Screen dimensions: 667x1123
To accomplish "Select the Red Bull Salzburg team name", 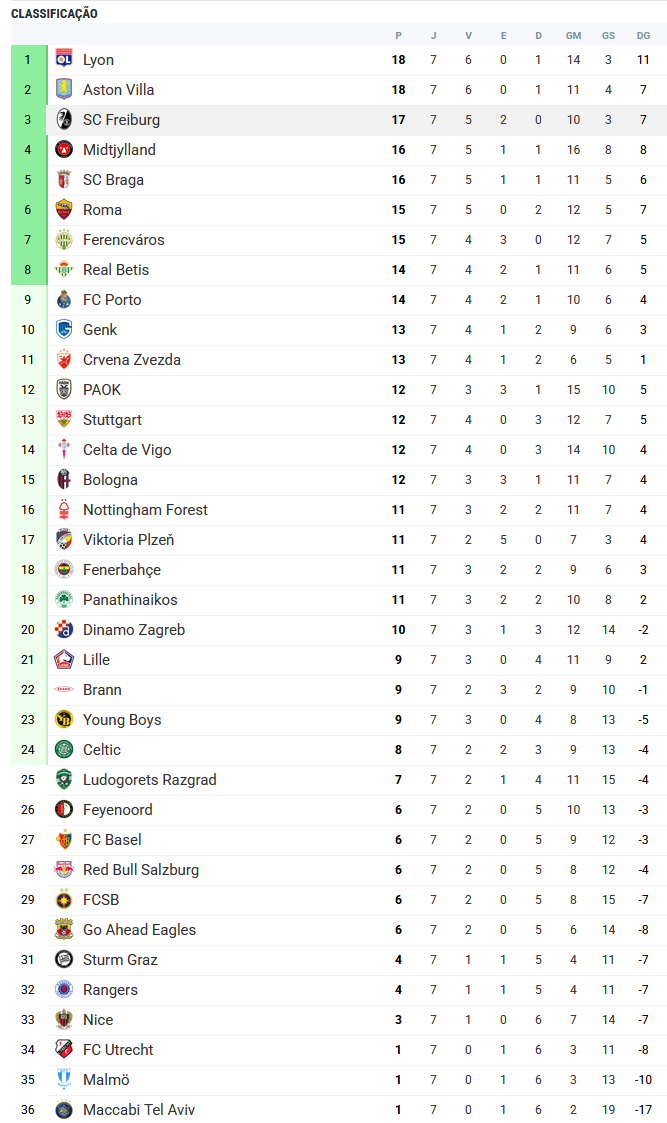I will click(140, 870).
